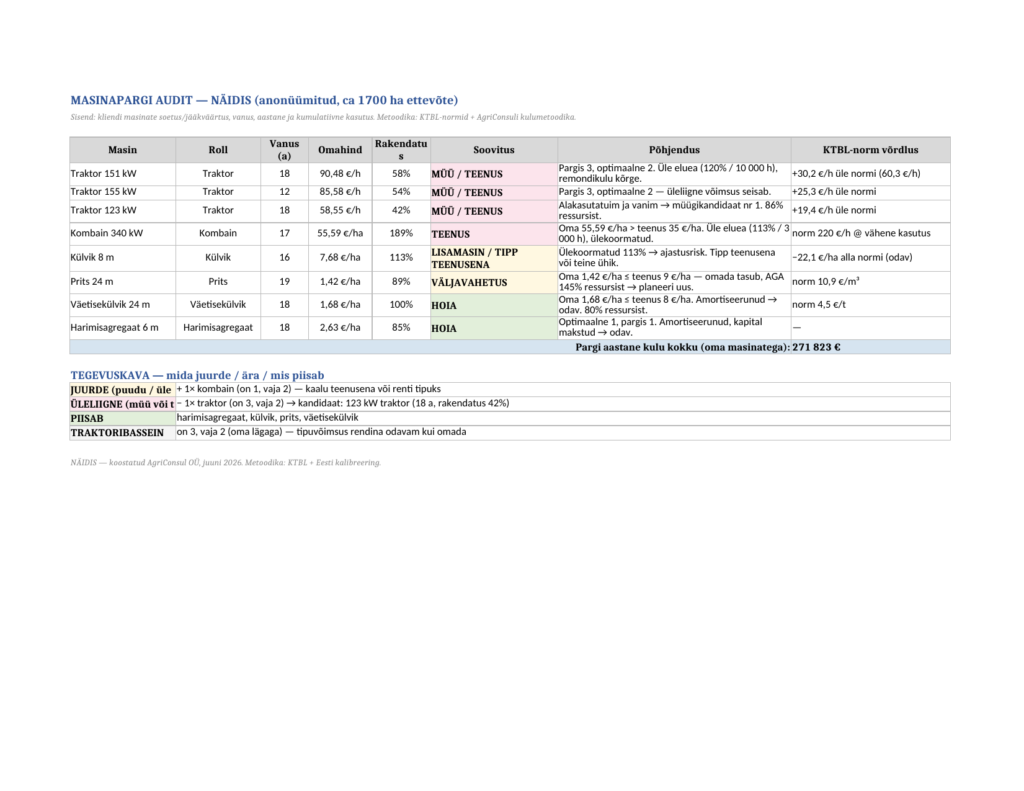Click the Pargi aastane kulu kokku total row

pyautogui.click(x=510, y=347)
